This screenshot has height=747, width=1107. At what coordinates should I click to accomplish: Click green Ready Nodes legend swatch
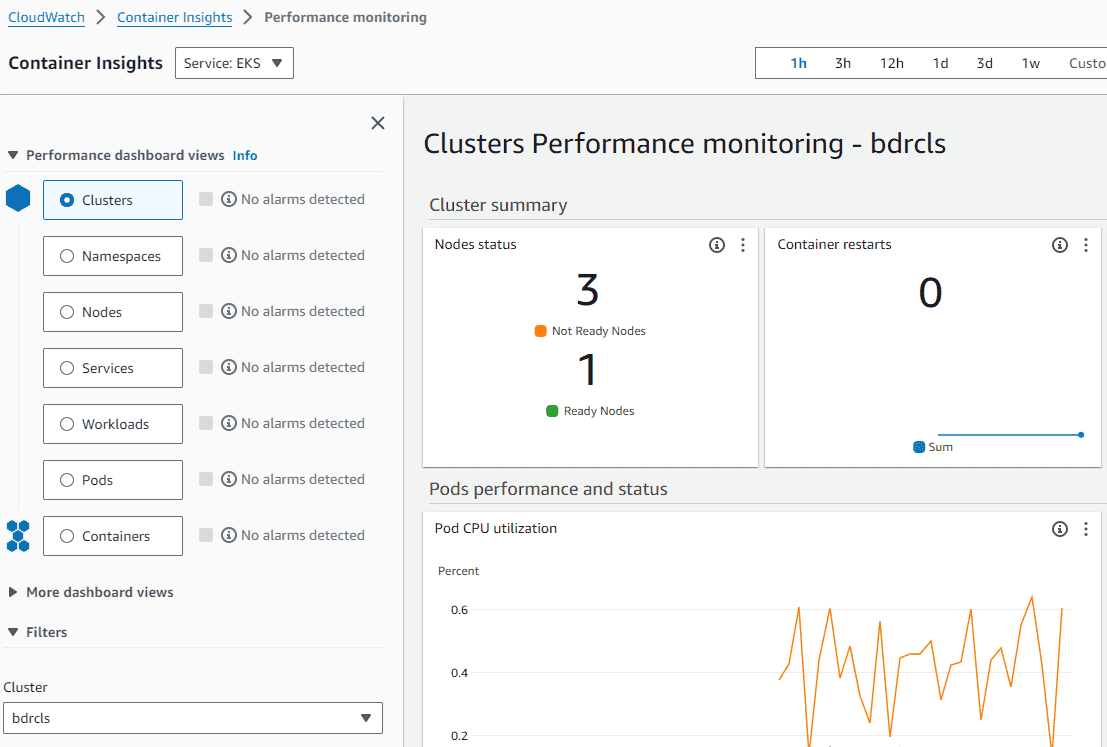point(552,411)
